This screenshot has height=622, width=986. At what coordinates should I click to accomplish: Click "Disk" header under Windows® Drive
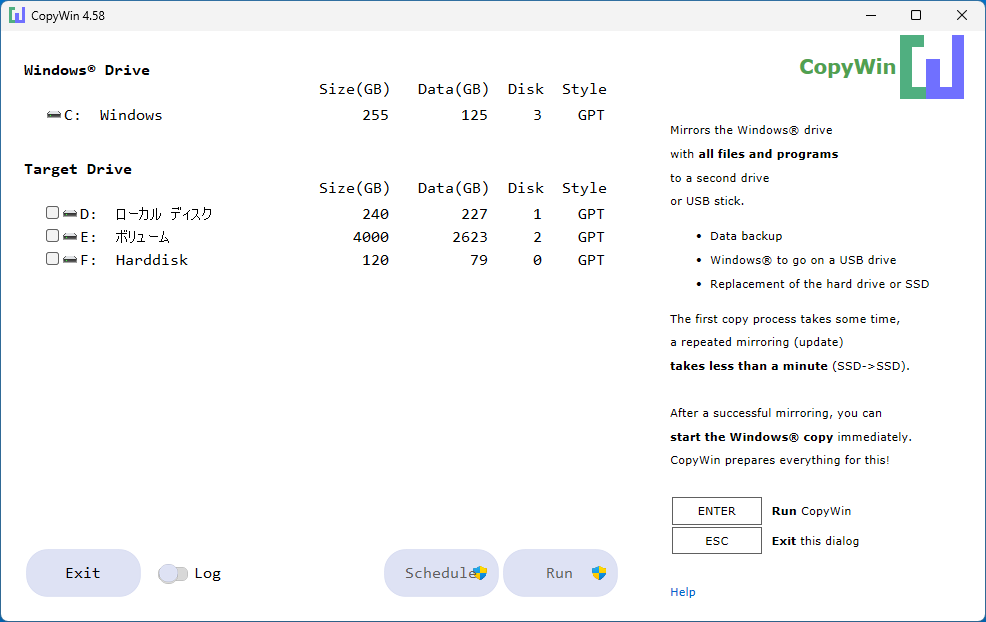pos(526,89)
